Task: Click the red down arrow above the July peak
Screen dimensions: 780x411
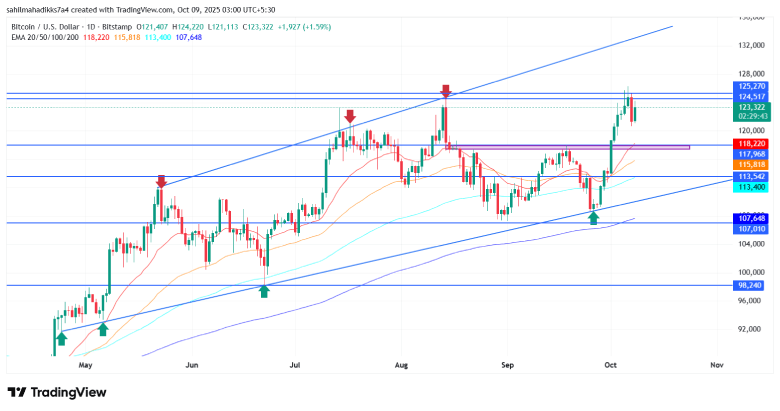Action: click(347, 115)
